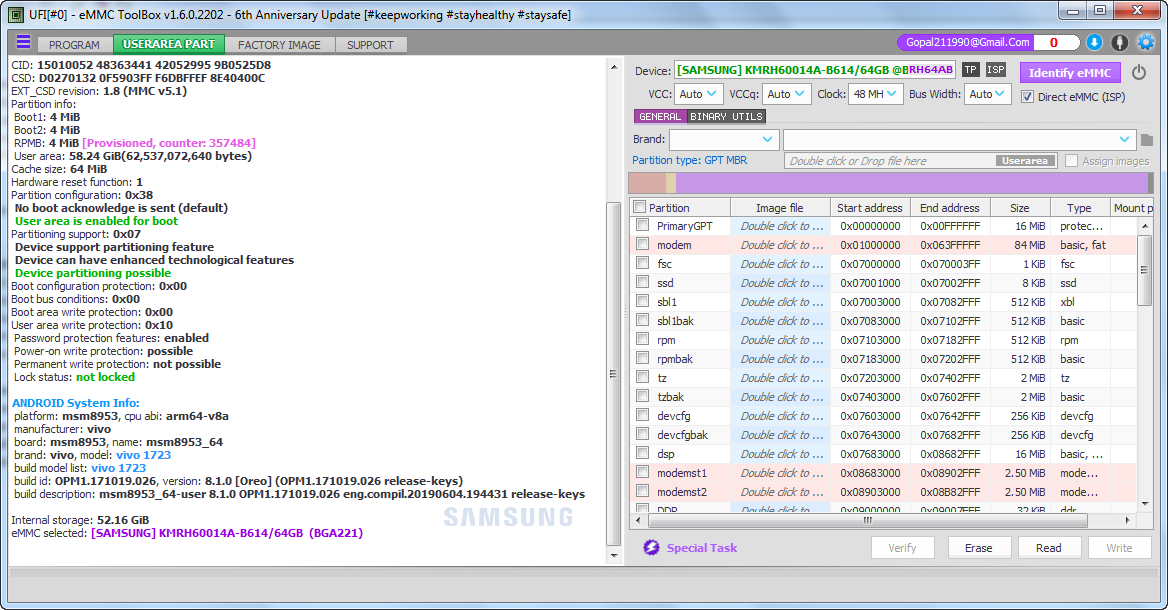Click the tan segment in partition map bar
1168x610 pixels.
point(671,183)
